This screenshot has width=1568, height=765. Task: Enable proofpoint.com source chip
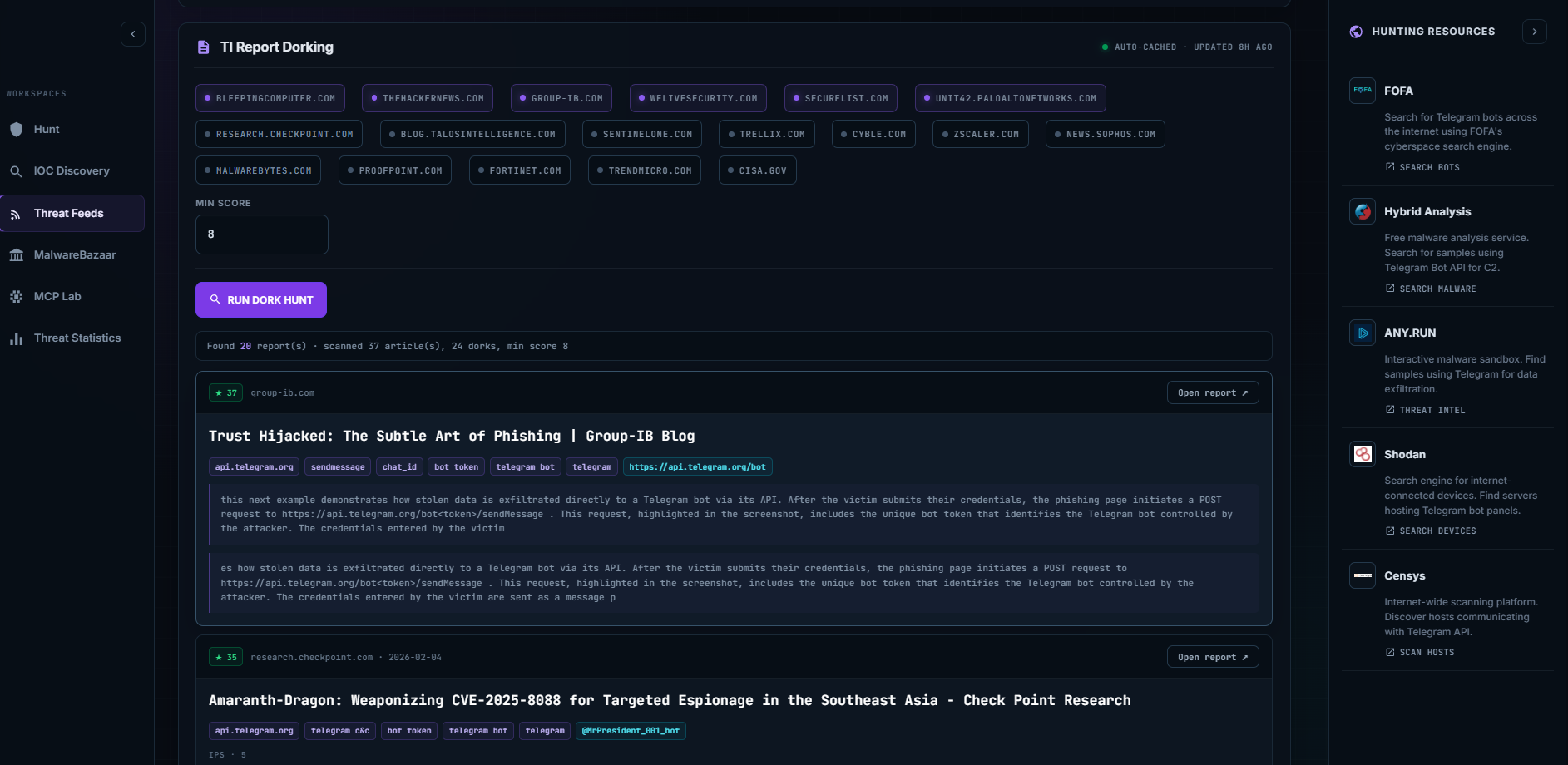(x=395, y=170)
